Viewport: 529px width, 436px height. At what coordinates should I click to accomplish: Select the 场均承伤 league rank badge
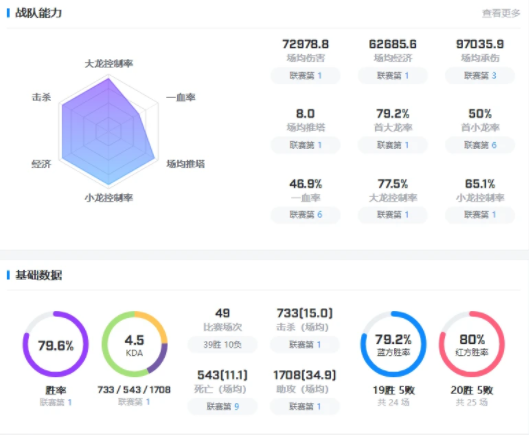pos(480,75)
